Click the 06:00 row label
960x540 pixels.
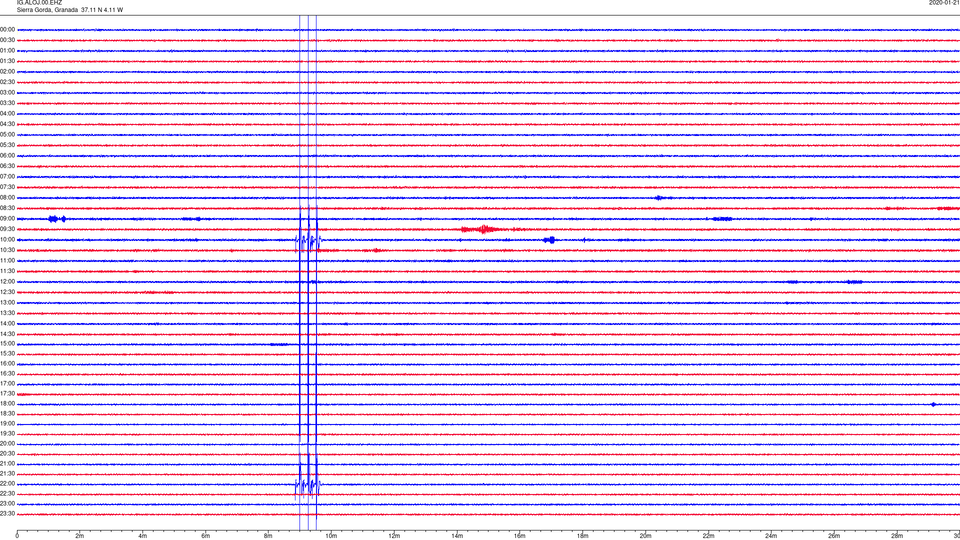tap(7, 156)
